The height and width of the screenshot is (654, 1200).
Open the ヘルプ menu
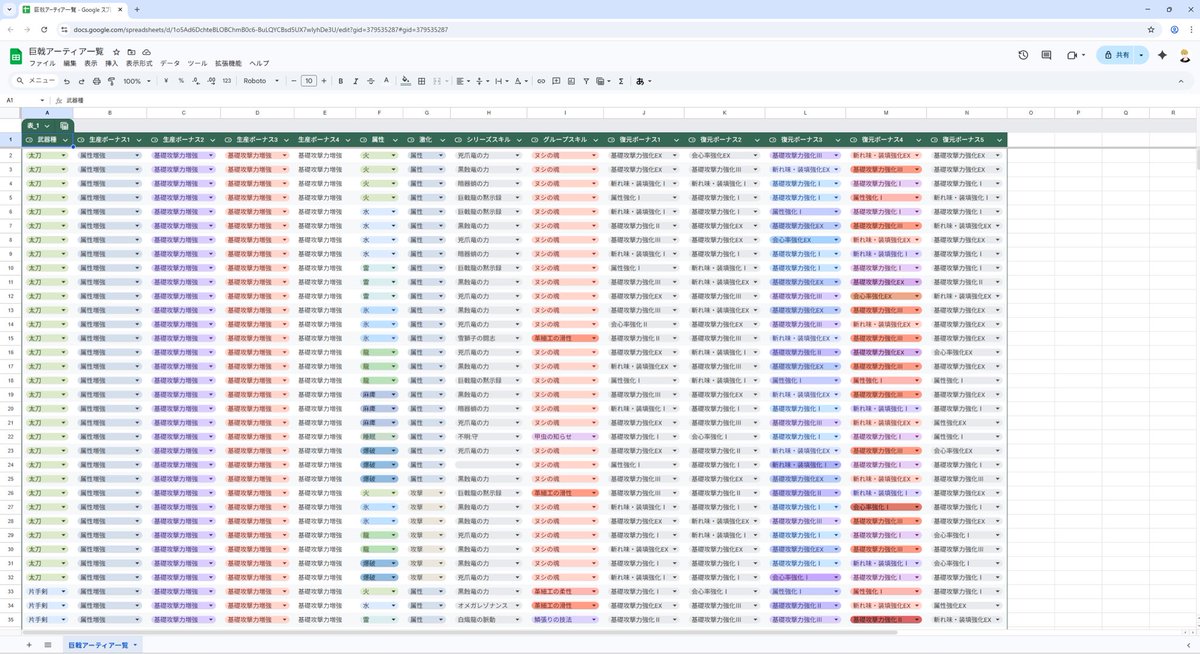pyautogui.click(x=259, y=63)
